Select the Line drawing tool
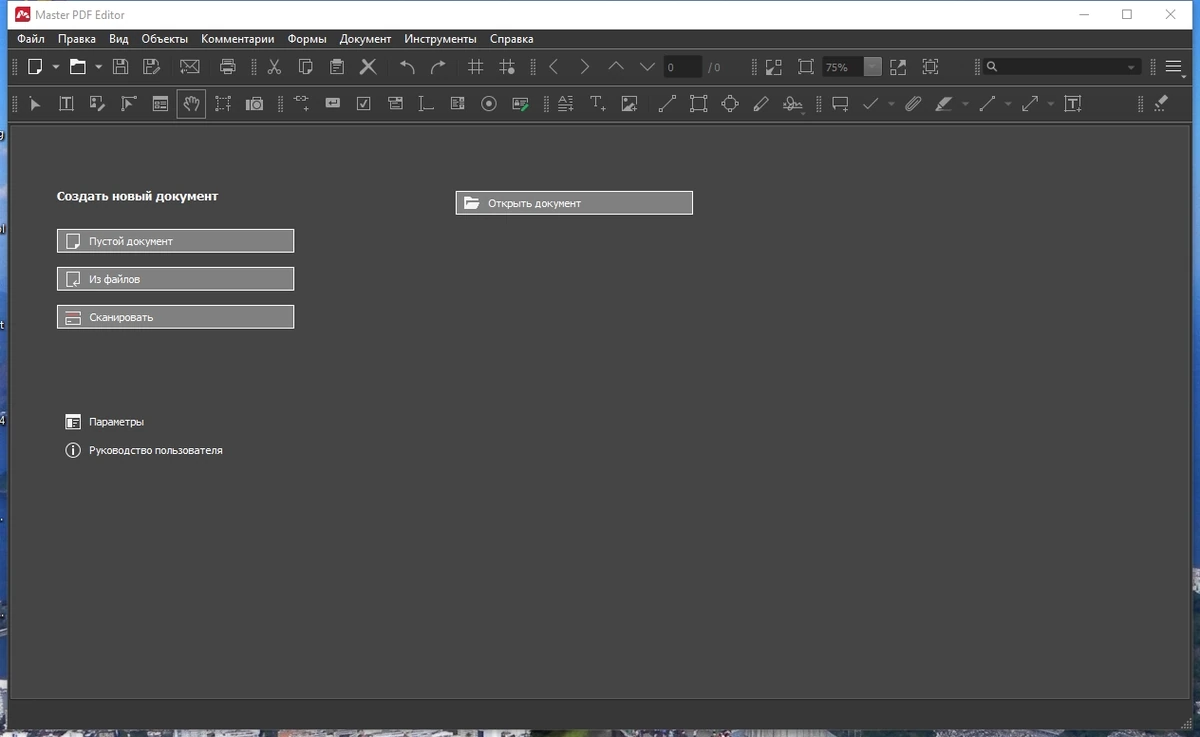This screenshot has height=737, width=1200. [667, 103]
